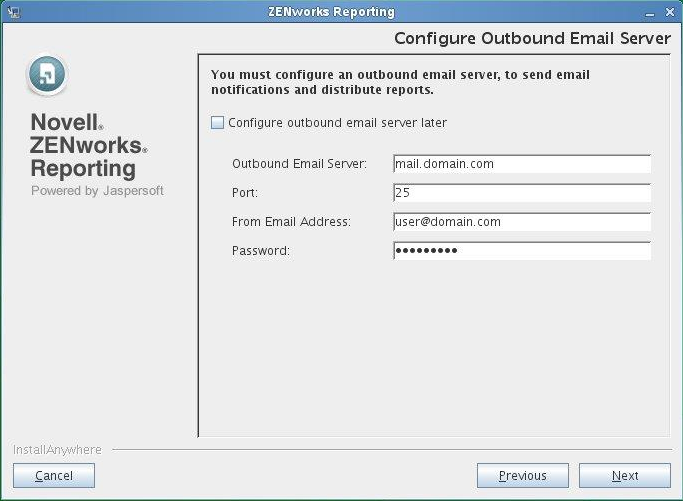Click the ZENworks Reporting round logo icon
This screenshot has height=501, width=683.
click(47, 75)
